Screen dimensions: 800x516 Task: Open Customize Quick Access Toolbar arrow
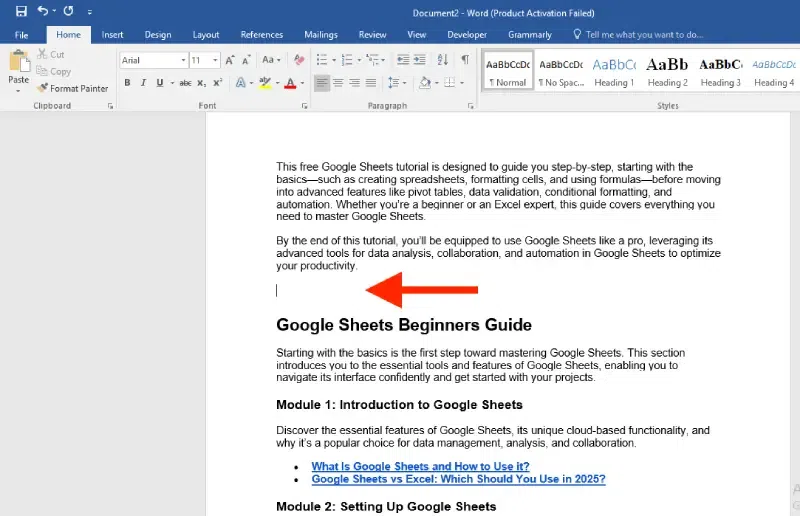(90, 12)
